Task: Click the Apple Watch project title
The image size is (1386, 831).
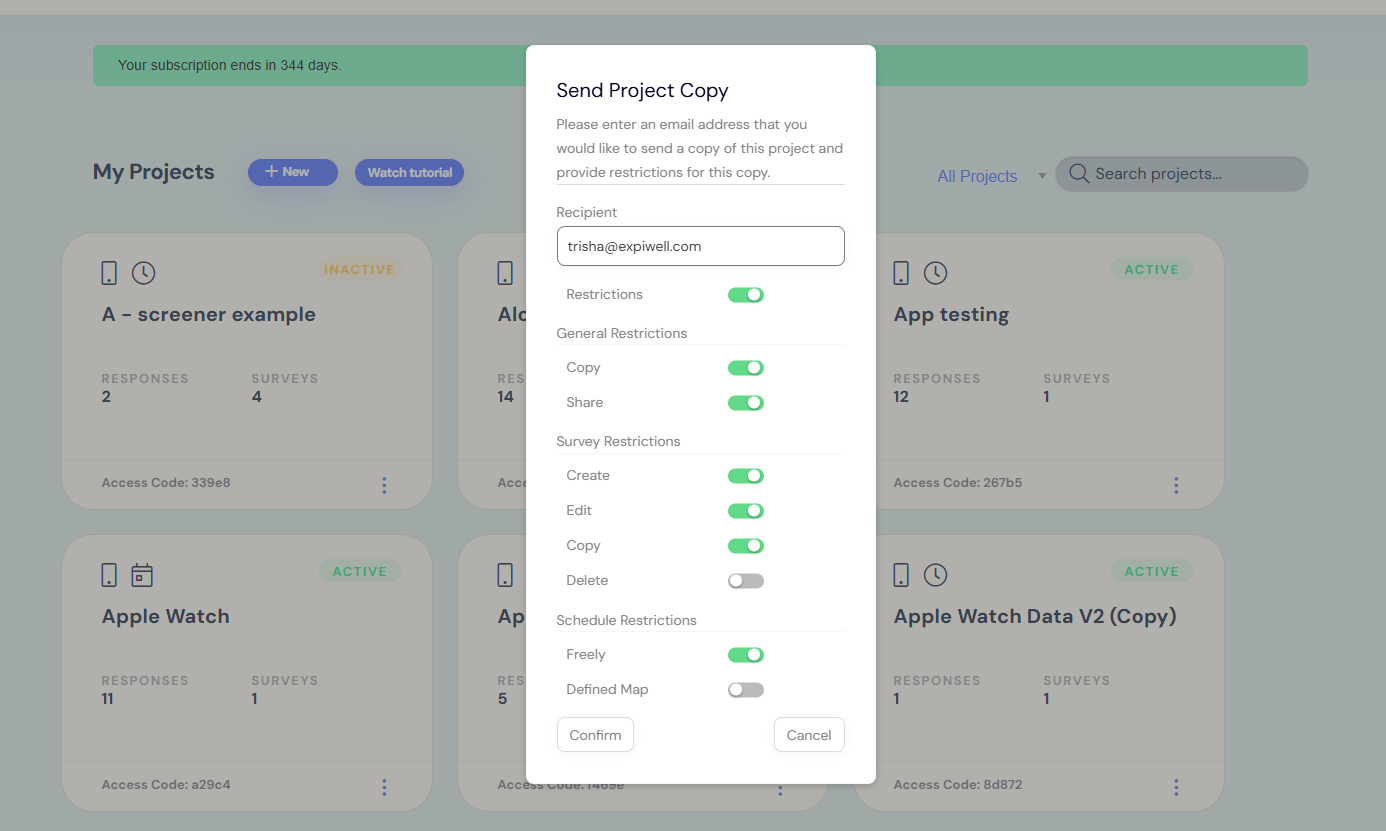Action: point(166,617)
